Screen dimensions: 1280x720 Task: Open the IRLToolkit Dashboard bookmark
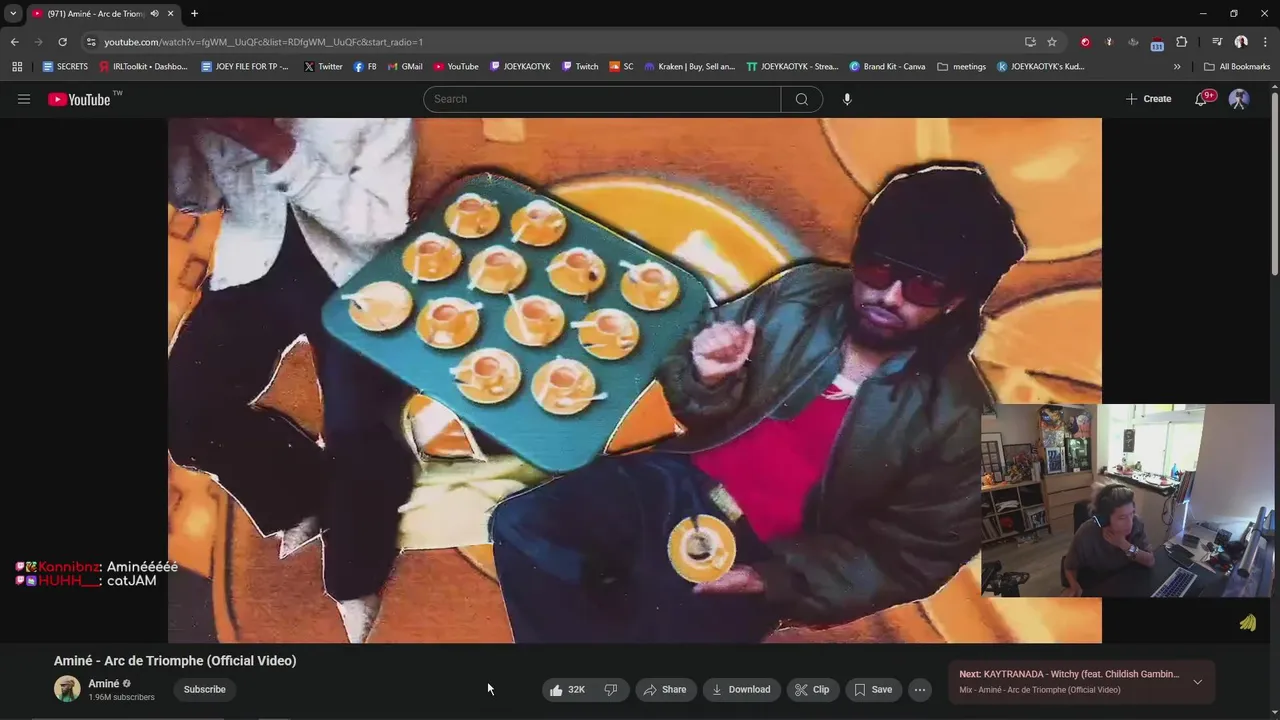pyautogui.click(x=143, y=67)
